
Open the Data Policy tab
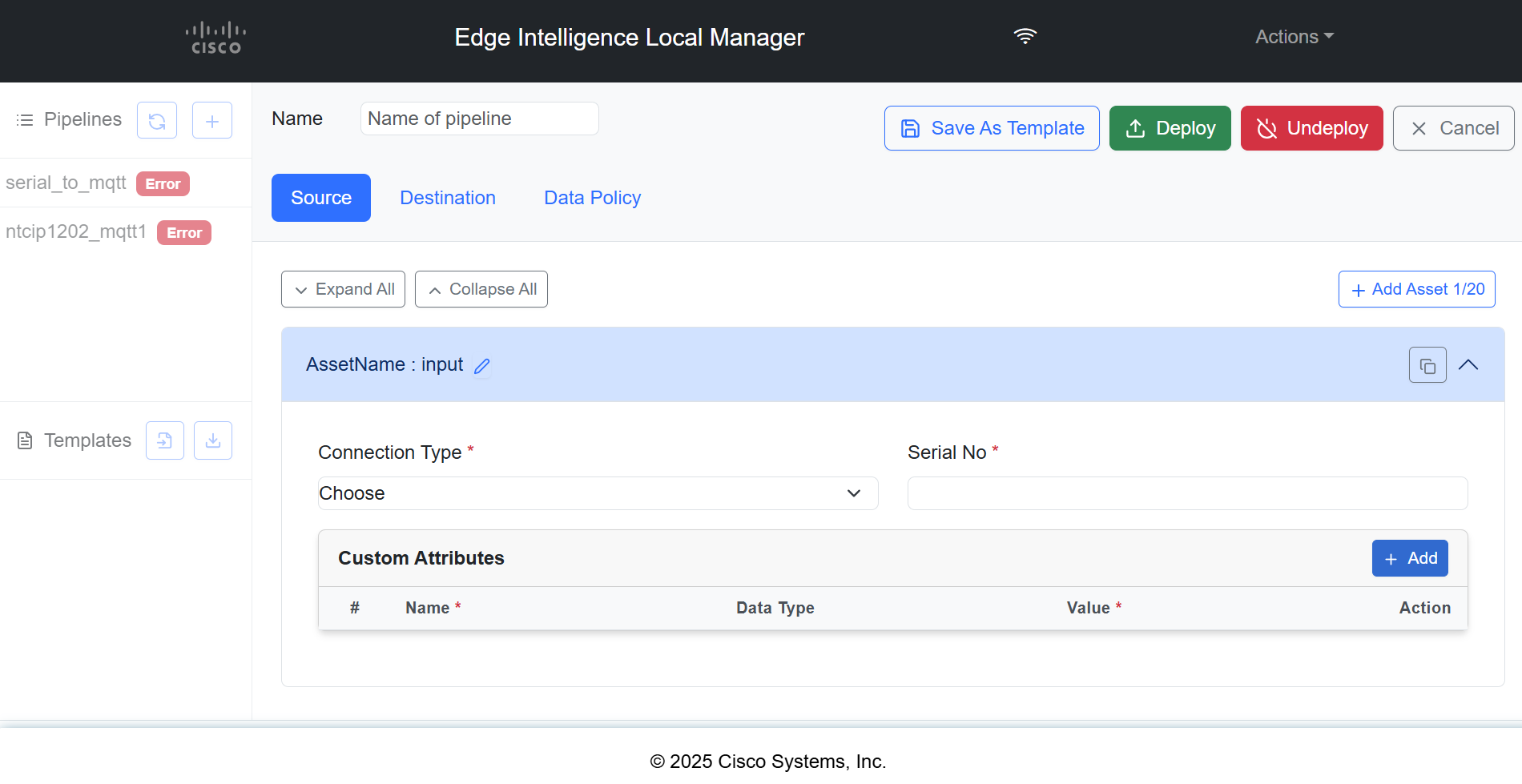[x=593, y=198]
